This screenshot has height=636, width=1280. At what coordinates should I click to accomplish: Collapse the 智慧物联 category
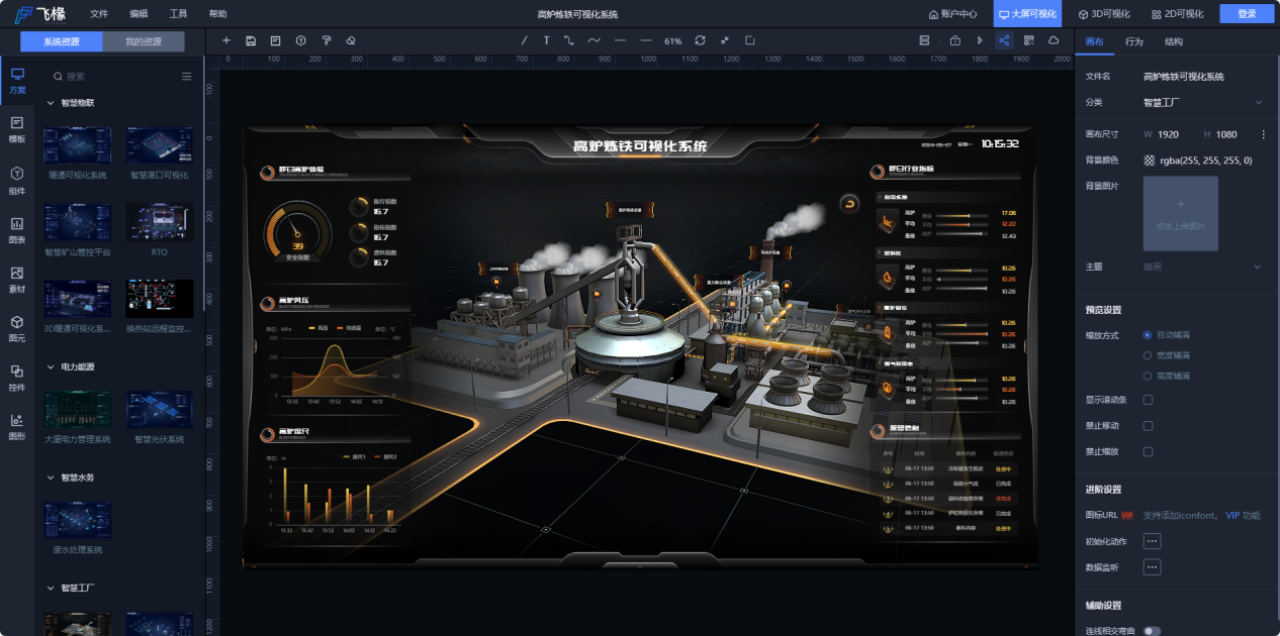(x=50, y=102)
